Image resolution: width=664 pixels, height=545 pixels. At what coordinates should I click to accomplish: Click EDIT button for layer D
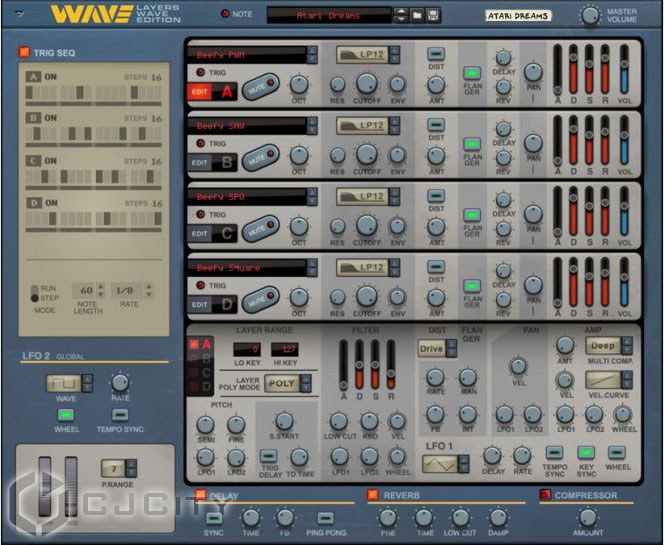(x=199, y=305)
